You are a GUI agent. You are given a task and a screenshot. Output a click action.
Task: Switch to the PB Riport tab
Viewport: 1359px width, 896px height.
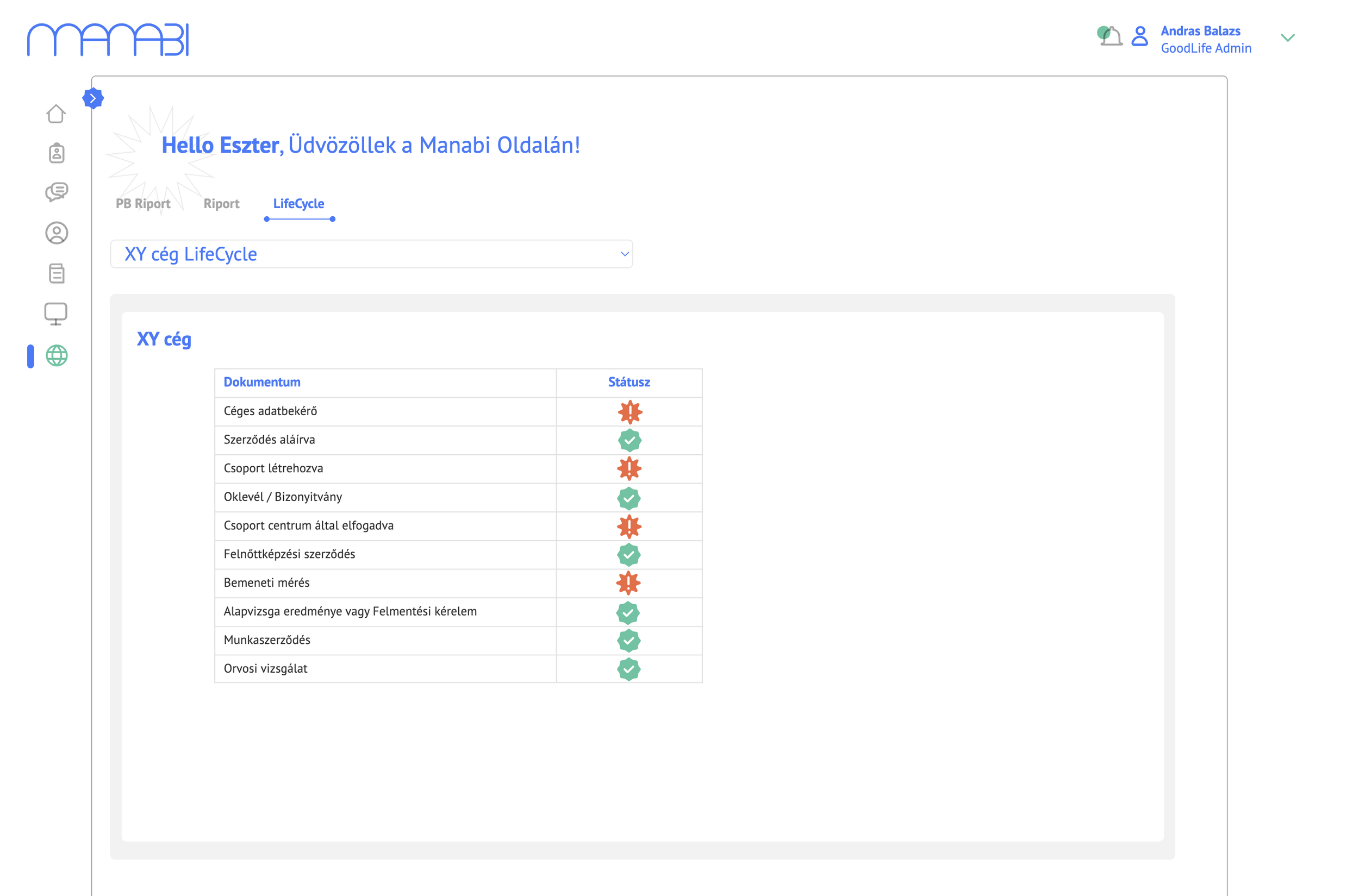pos(143,204)
